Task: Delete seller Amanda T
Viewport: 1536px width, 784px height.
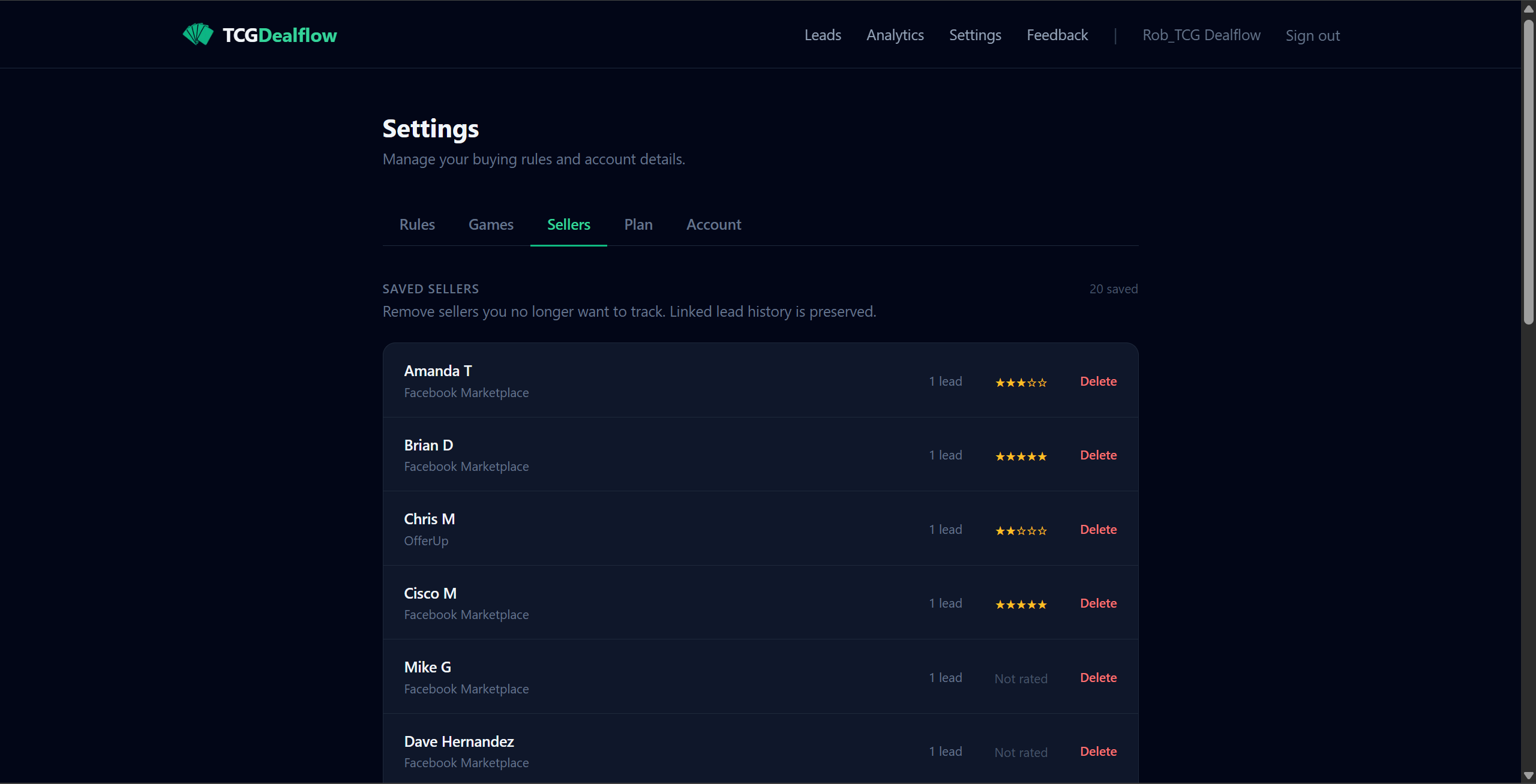Action: (x=1098, y=382)
